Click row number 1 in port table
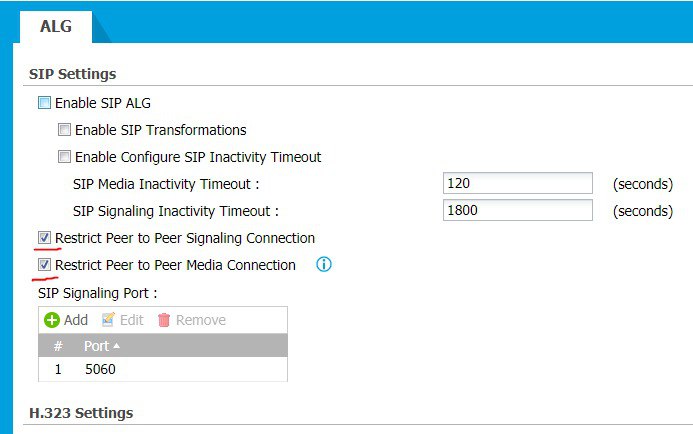 point(58,369)
